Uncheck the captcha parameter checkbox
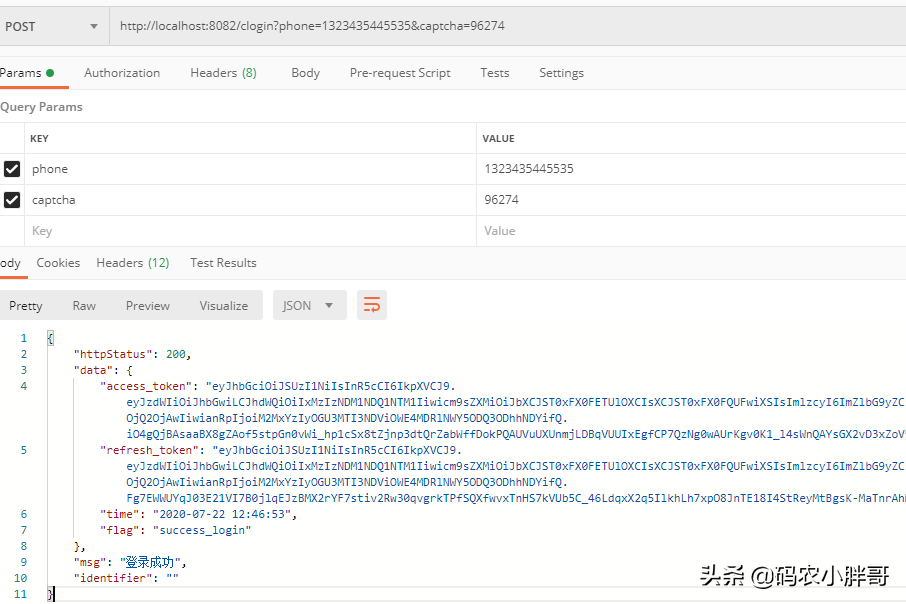906x604 pixels. pos(12,200)
